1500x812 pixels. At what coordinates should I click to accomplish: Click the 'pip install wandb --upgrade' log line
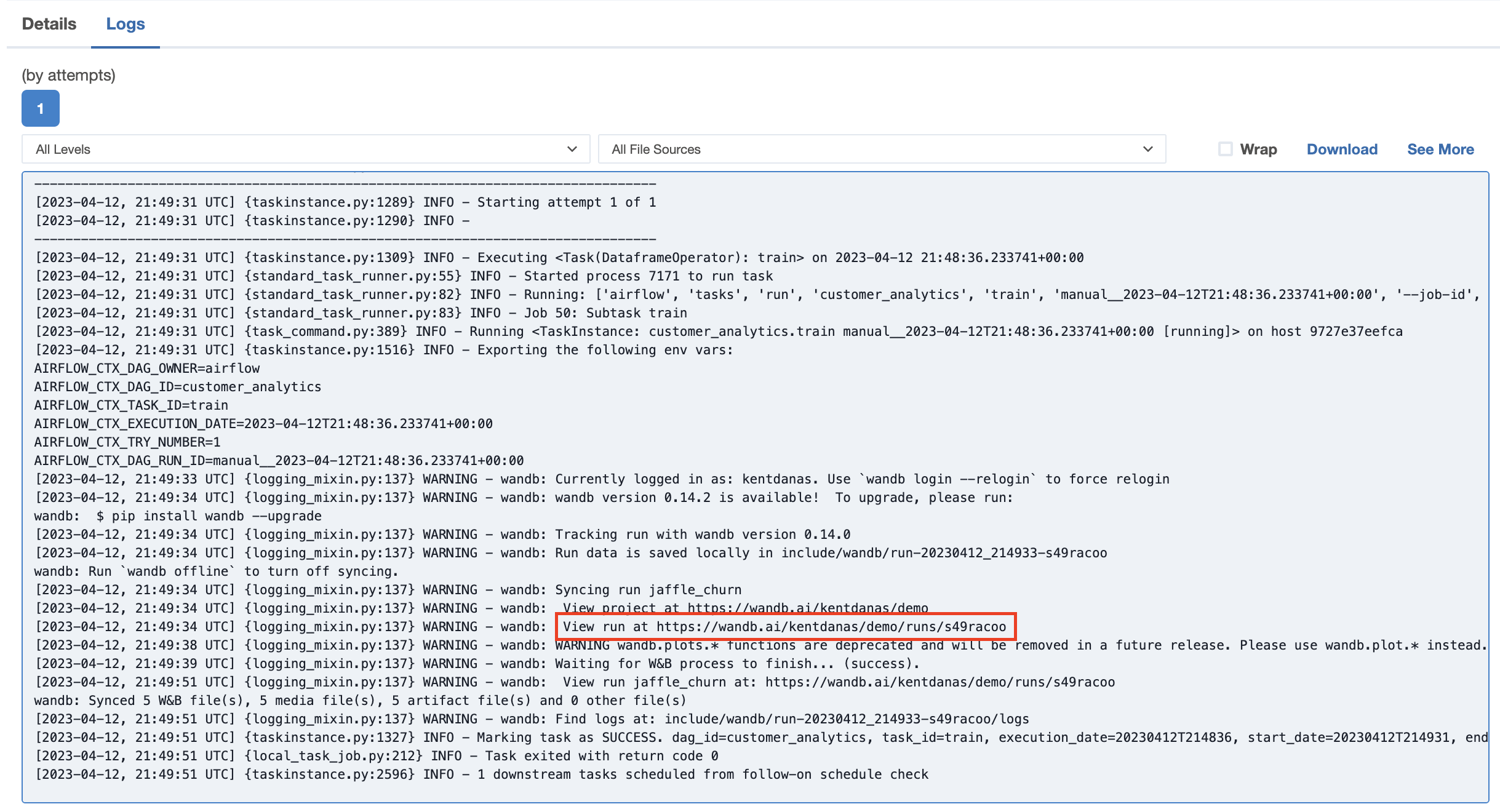pos(177,515)
